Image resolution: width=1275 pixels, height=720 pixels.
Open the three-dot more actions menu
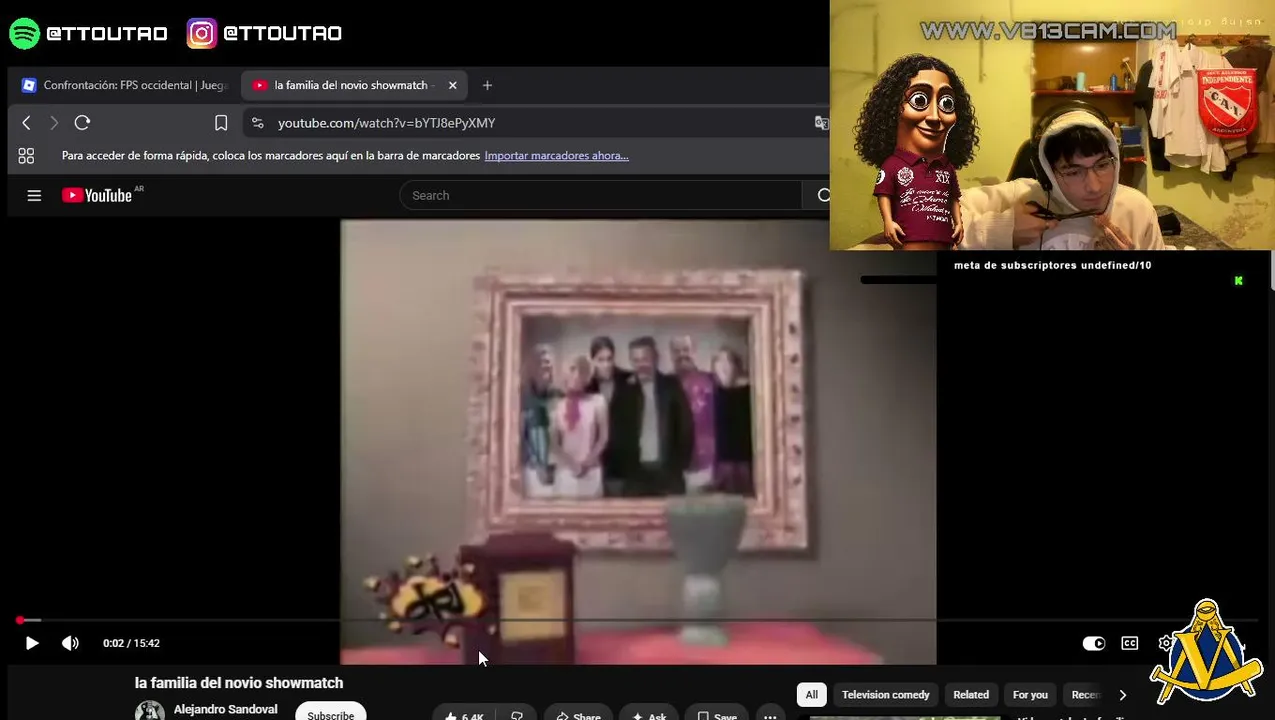770,716
